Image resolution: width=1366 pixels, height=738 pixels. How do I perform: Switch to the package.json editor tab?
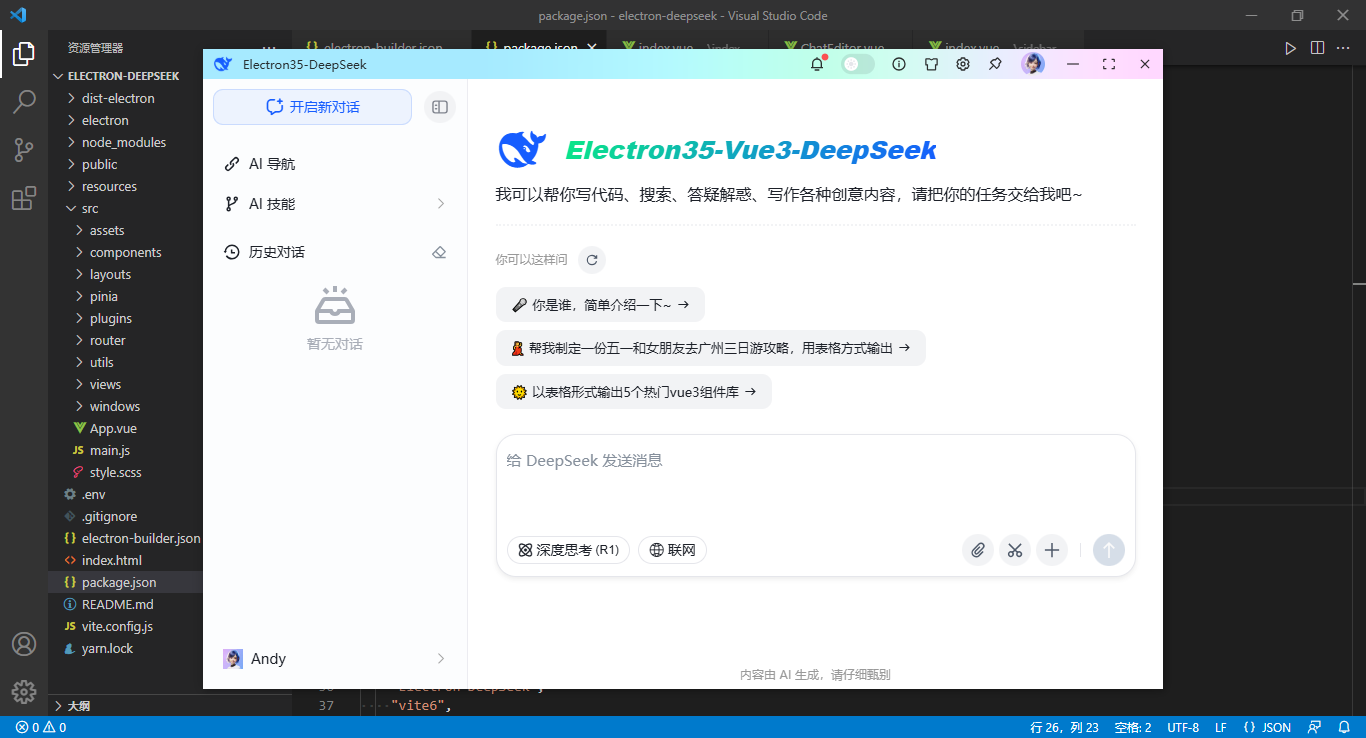[540, 47]
